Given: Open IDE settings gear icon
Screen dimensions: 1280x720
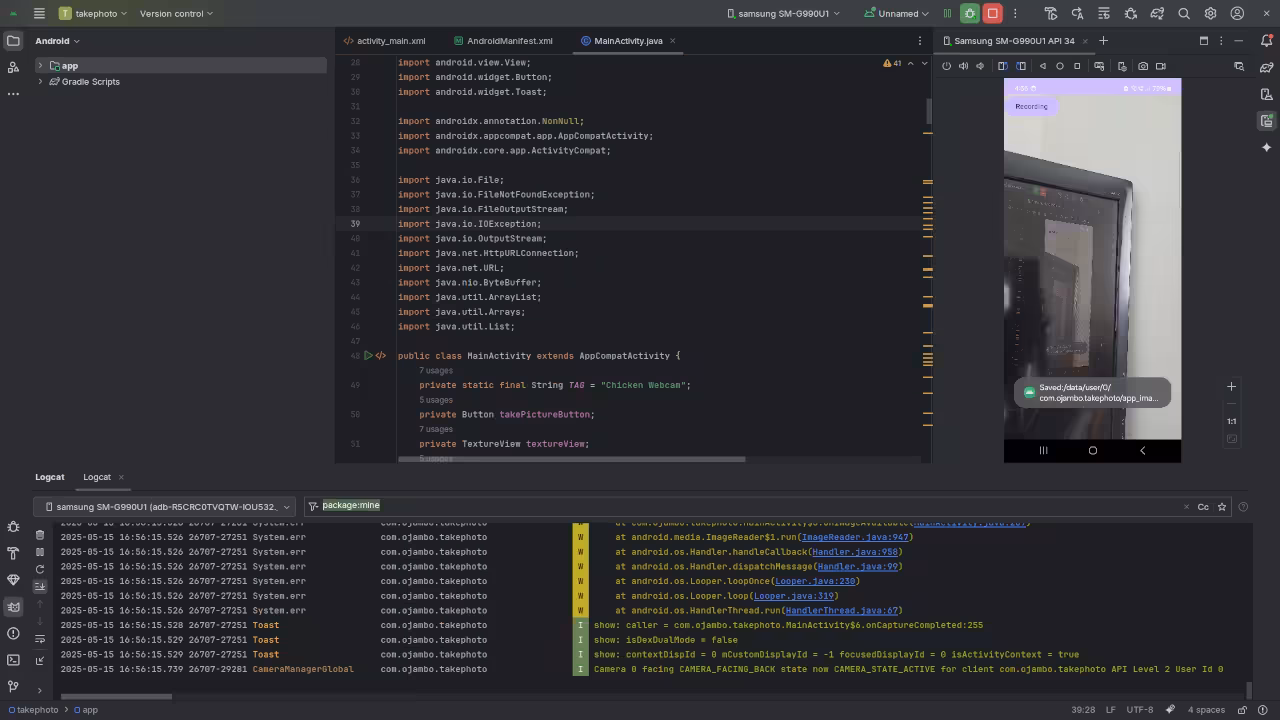Looking at the screenshot, I should click(x=1210, y=14).
